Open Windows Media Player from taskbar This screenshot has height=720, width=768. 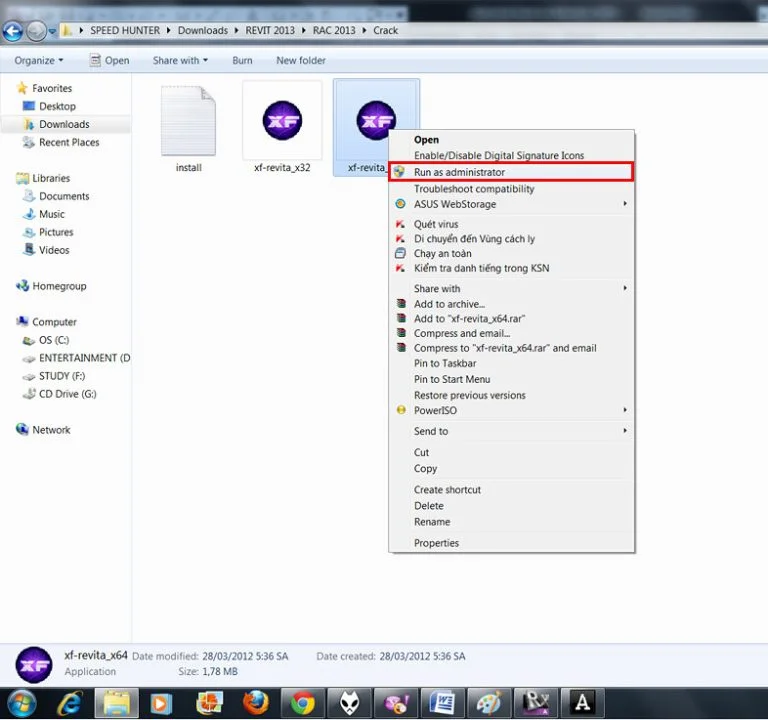click(x=162, y=704)
